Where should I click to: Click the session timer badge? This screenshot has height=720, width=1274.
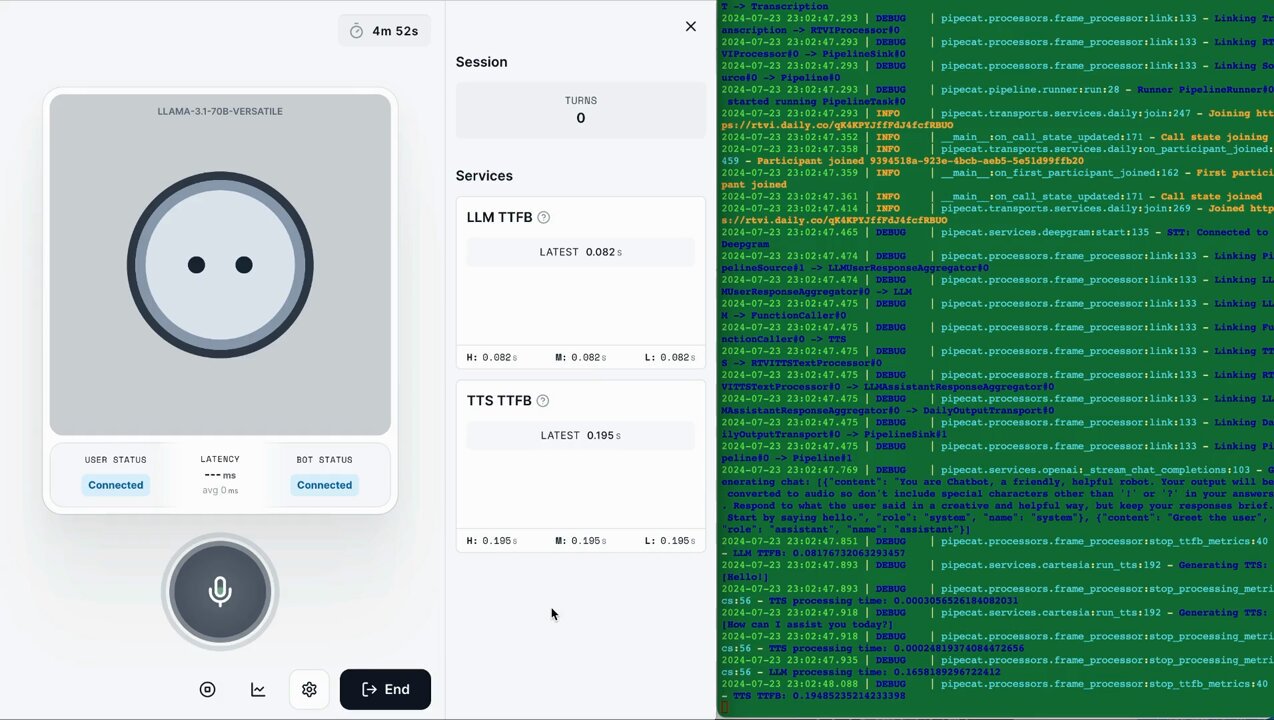tap(384, 31)
